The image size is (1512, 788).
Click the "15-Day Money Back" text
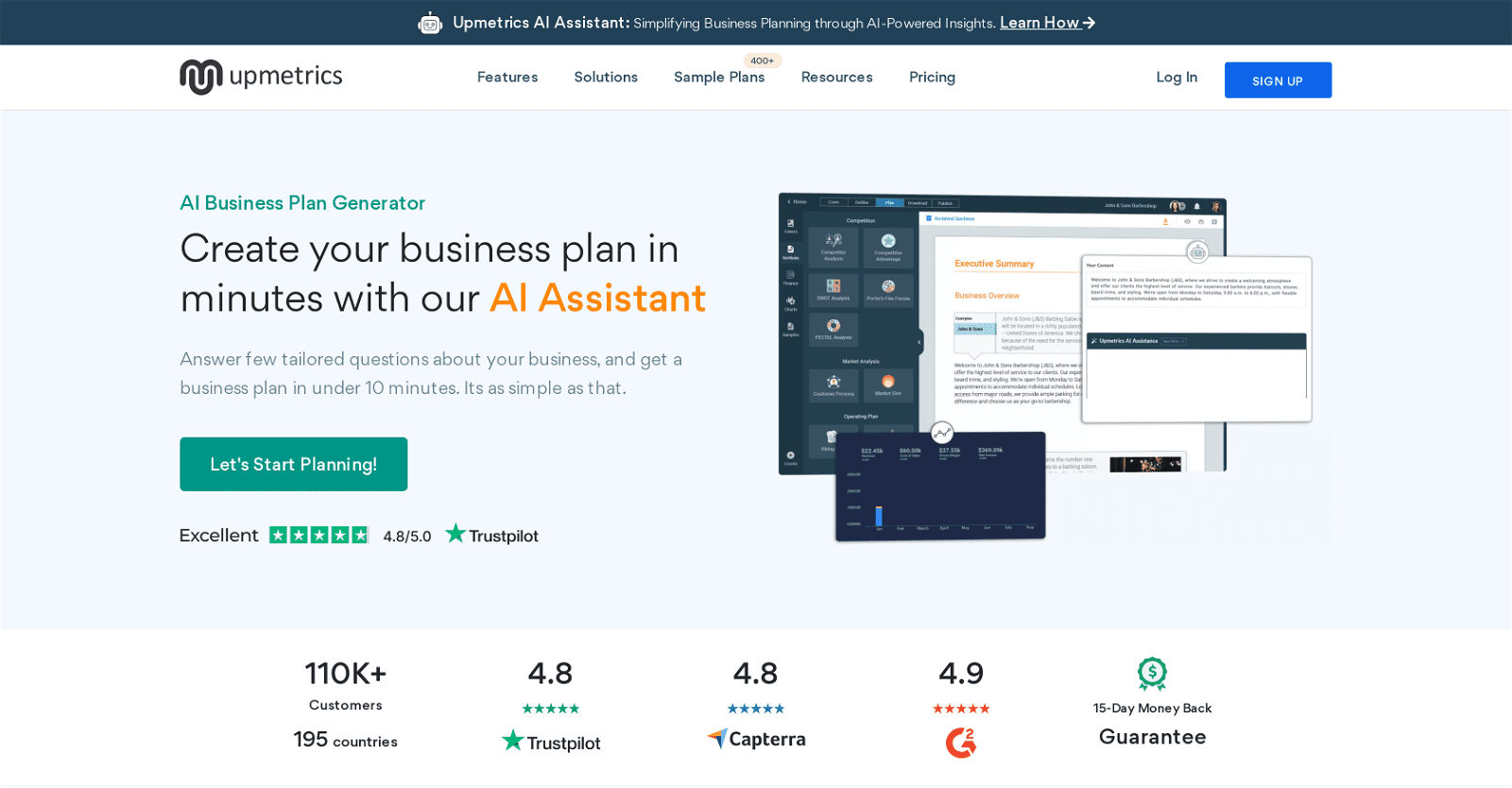point(1152,709)
